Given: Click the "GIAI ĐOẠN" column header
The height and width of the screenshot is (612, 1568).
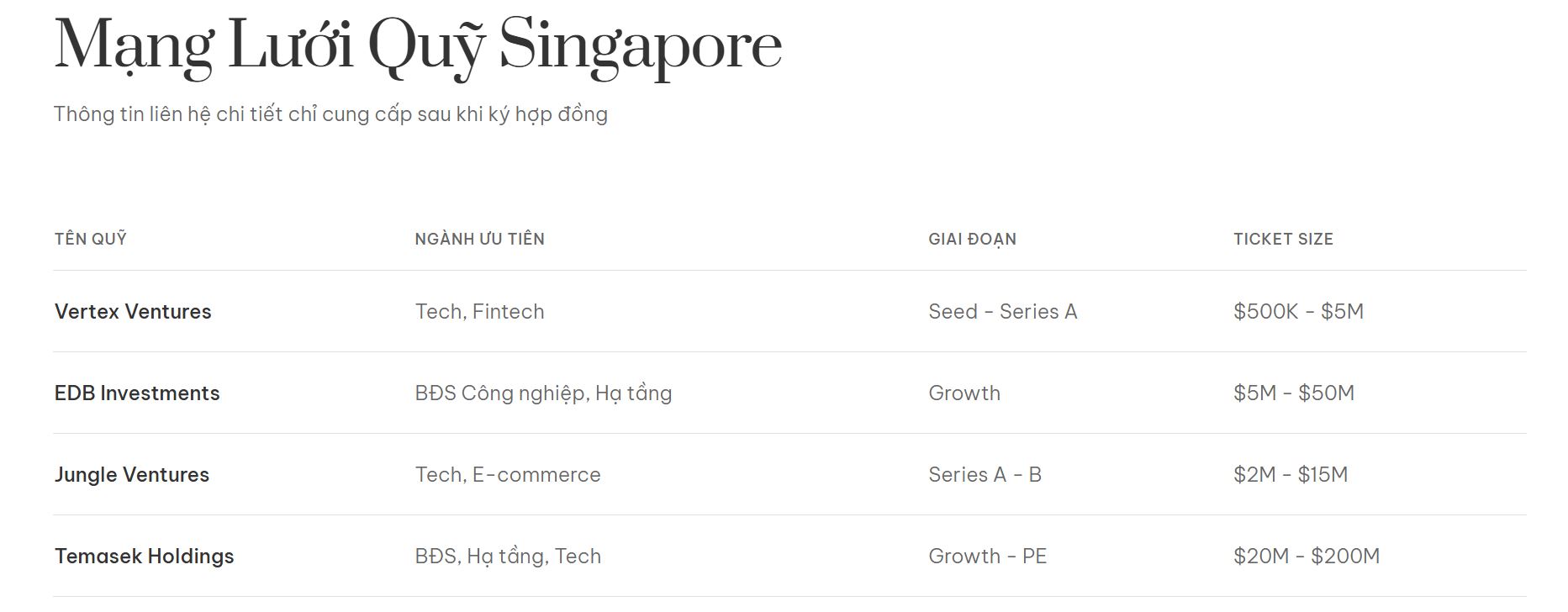Looking at the screenshot, I should coord(972,239).
